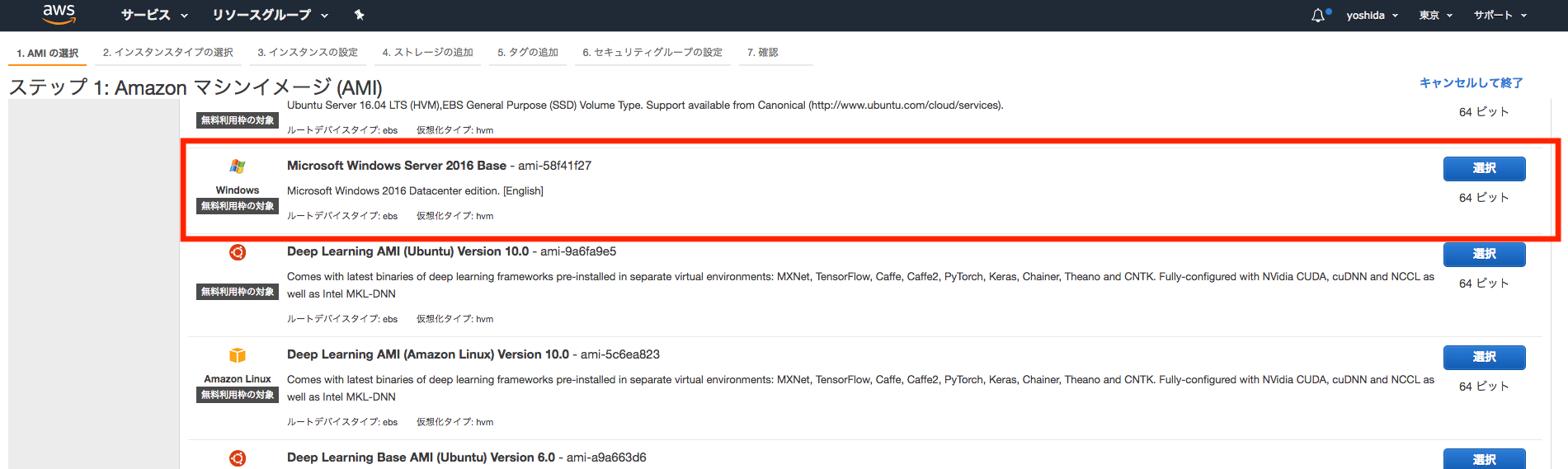This screenshot has width=1568, height=469.
Task: Click Ubuntu icon for Deep Learning Base AMI
Action: [238, 458]
